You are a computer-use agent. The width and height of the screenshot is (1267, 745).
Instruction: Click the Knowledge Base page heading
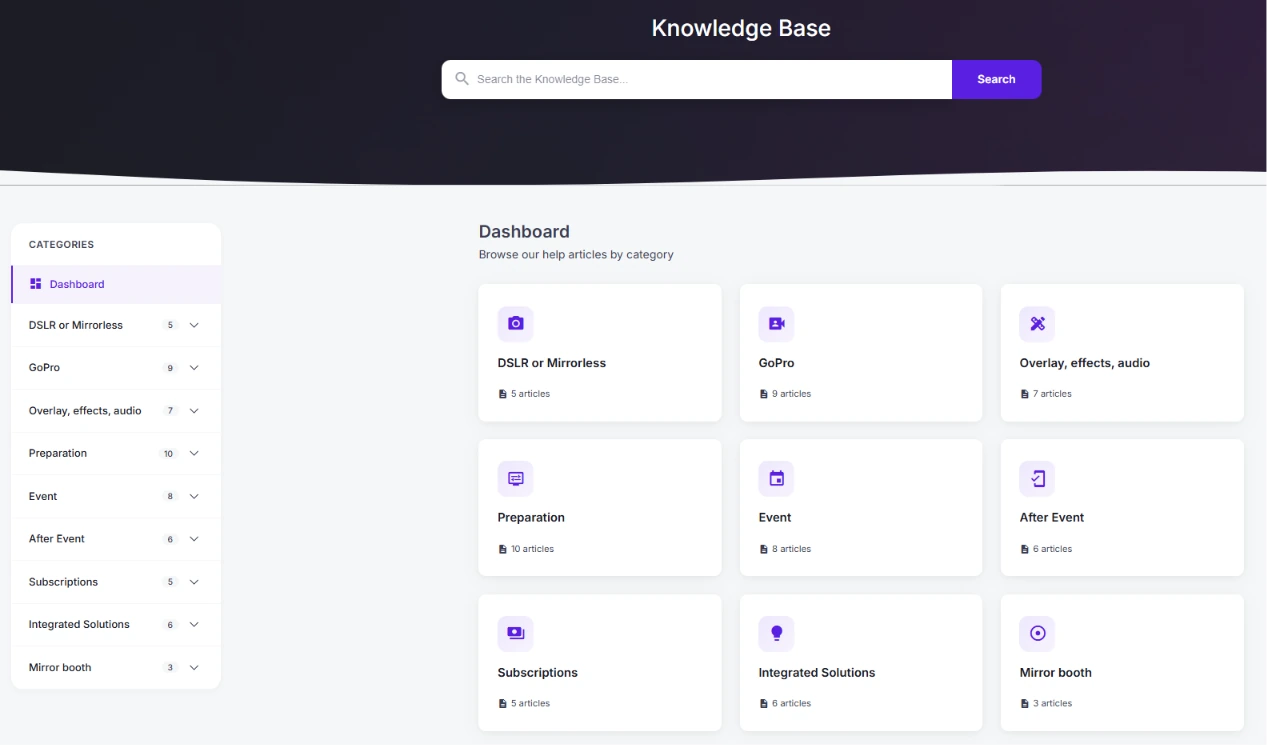click(741, 28)
